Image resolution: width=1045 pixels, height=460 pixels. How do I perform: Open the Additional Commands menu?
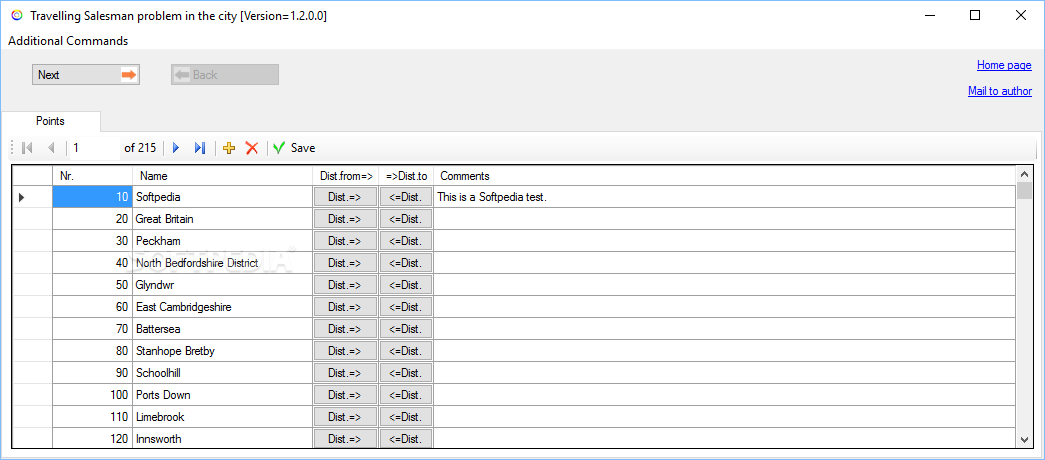(68, 41)
